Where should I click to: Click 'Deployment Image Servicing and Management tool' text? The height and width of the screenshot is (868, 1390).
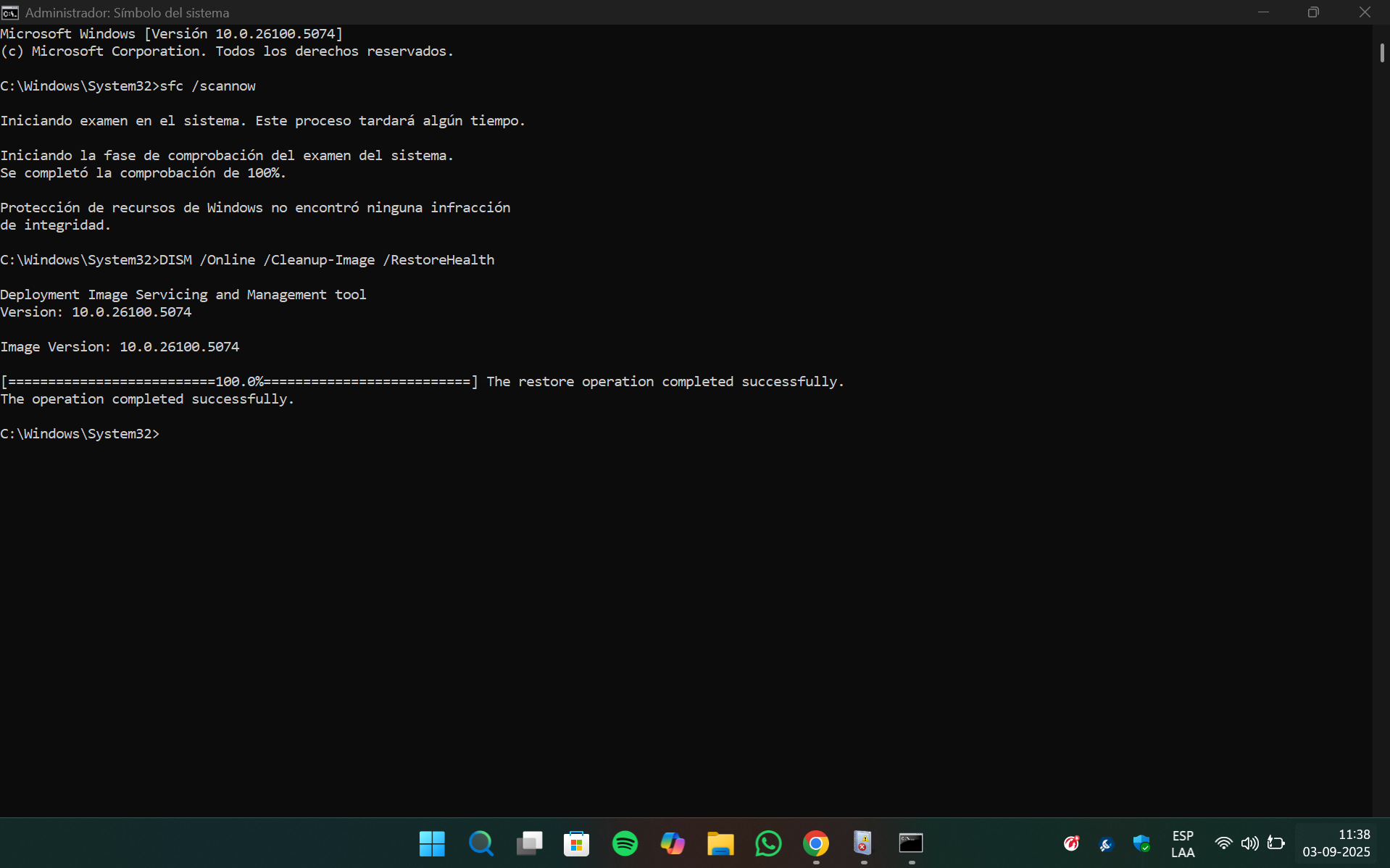(x=183, y=295)
